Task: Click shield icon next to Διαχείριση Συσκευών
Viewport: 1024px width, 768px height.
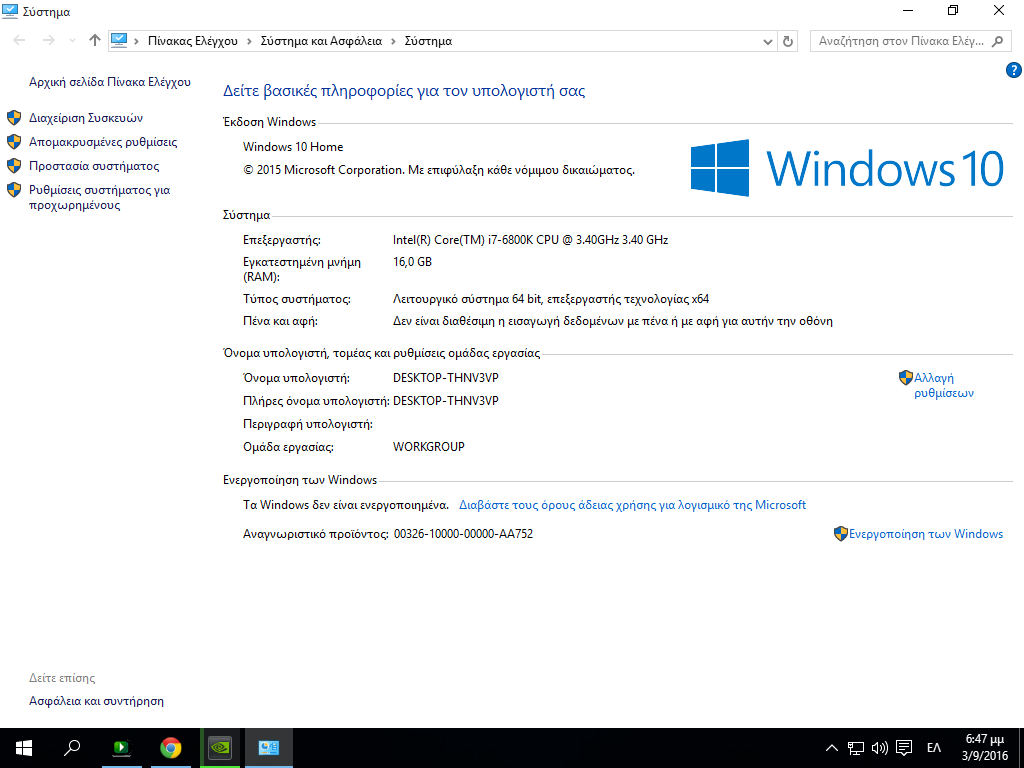Action: (14, 118)
